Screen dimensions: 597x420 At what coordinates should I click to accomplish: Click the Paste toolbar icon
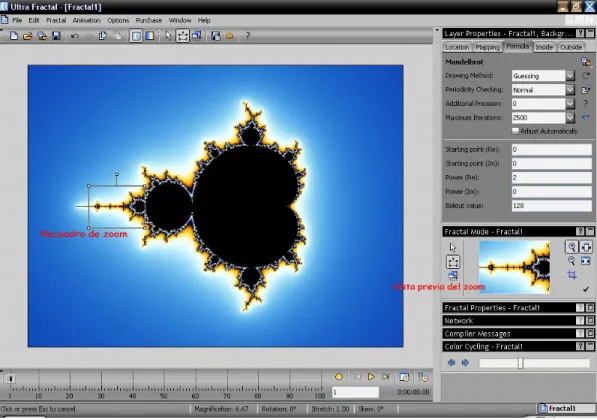click(x=118, y=36)
